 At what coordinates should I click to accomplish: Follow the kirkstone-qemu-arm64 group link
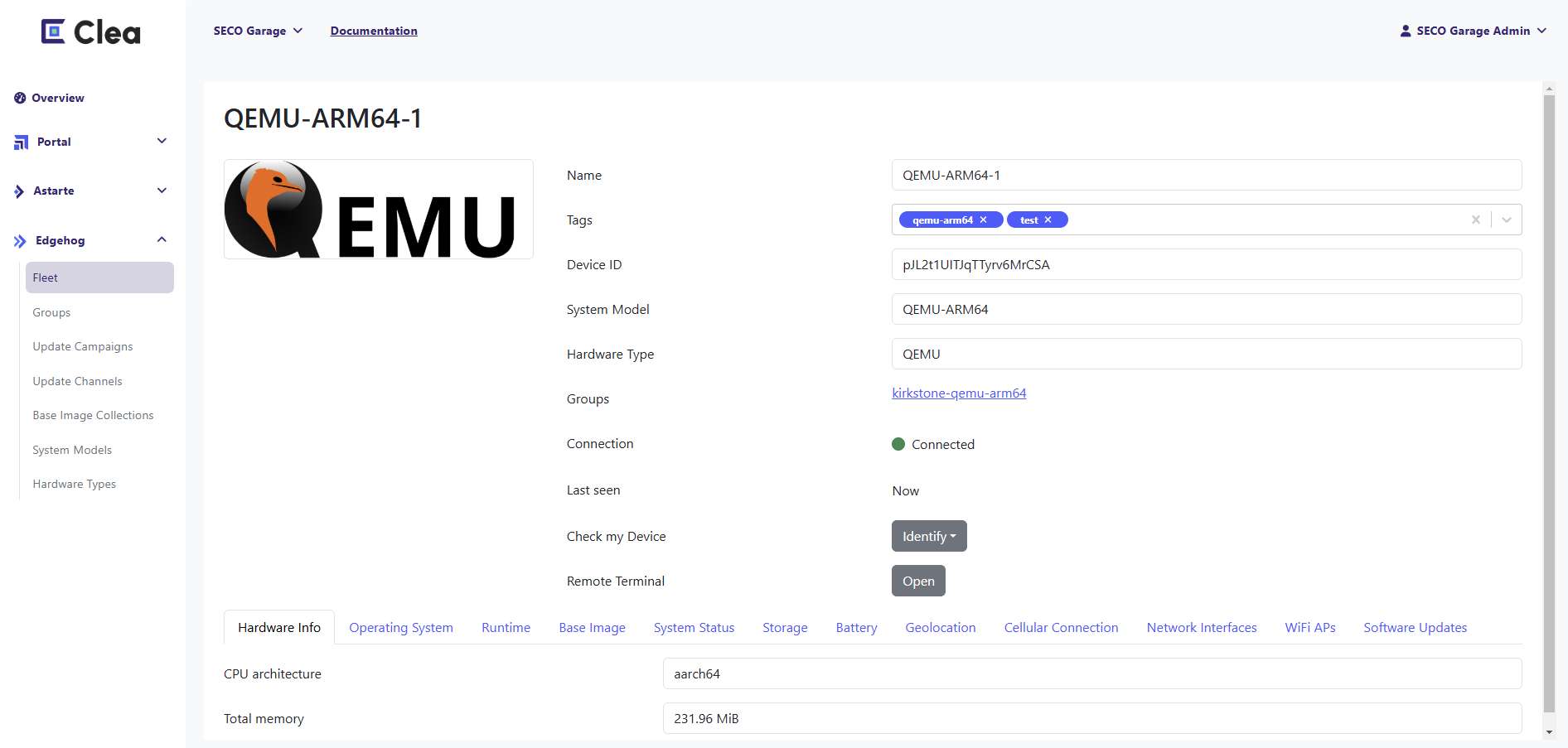tap(959, 393)
